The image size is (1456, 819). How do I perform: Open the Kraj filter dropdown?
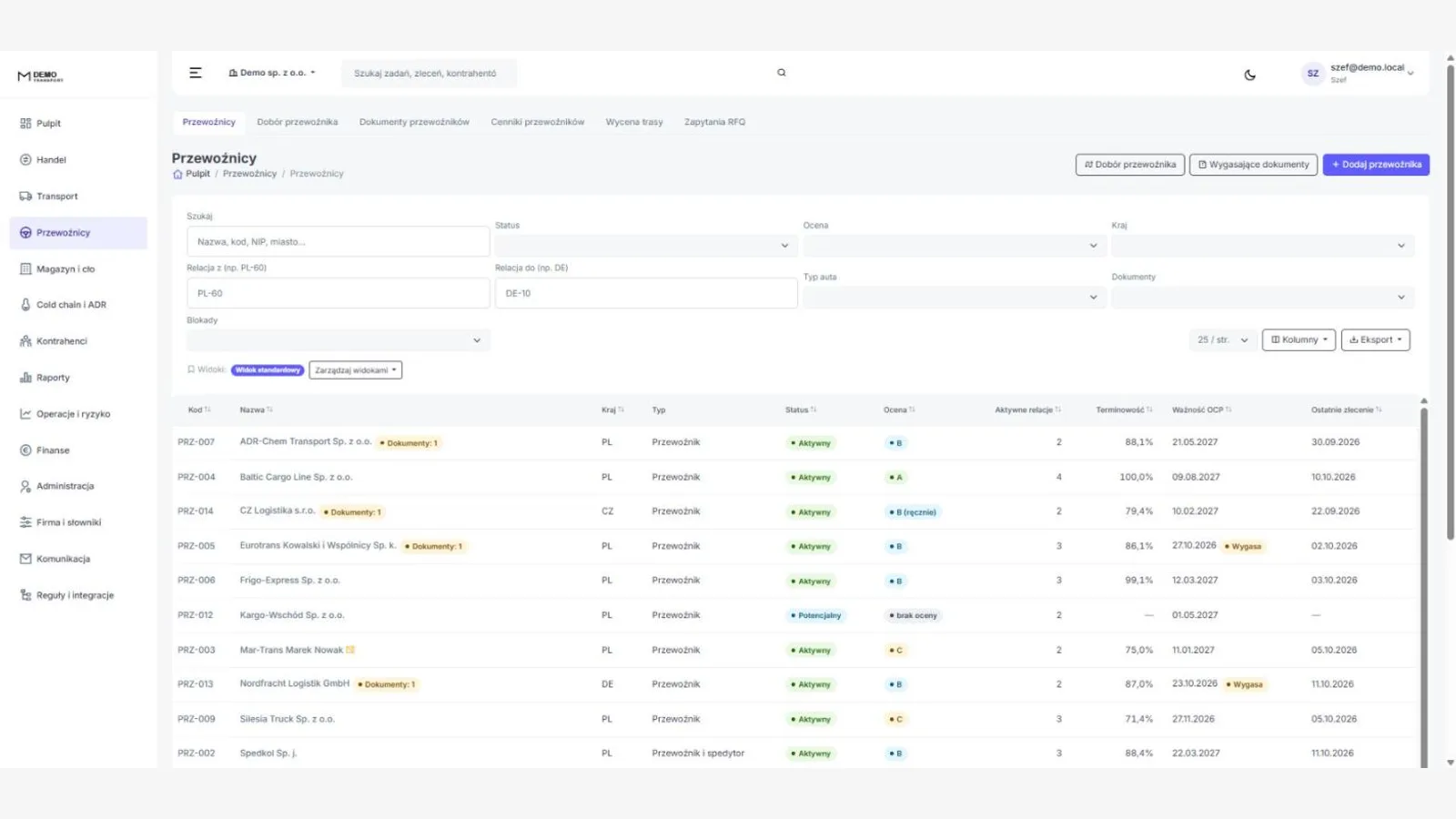click(x=1262, y=246)
